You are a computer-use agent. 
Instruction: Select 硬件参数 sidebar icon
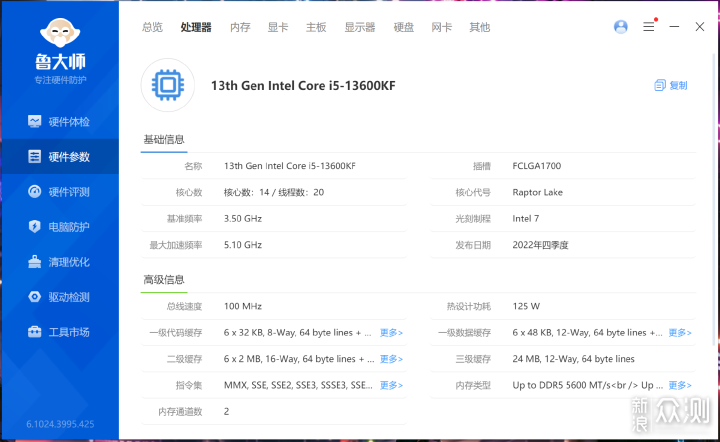tap(34, 157)
